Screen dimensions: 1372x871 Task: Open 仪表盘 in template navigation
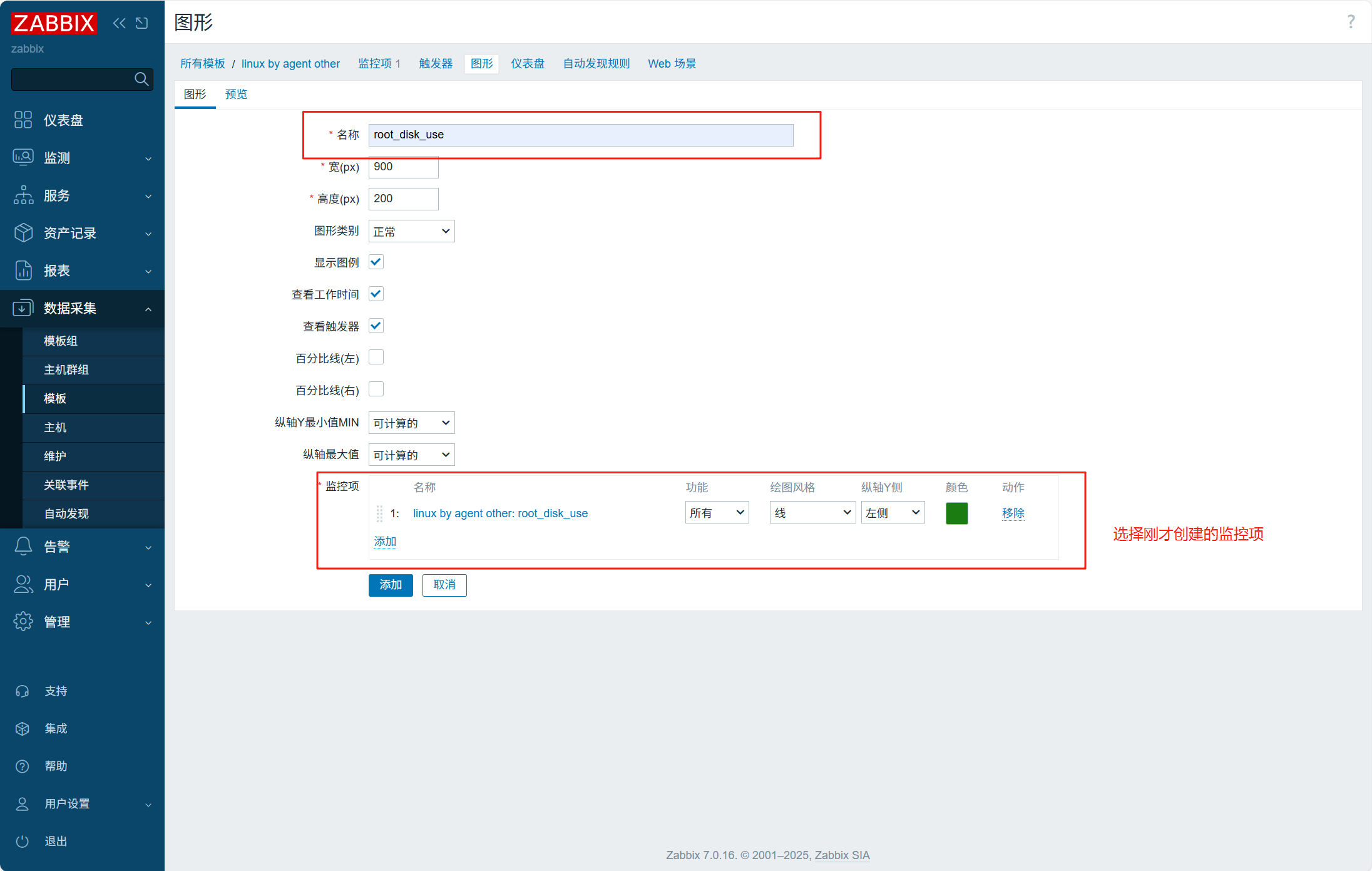point(528,63)
